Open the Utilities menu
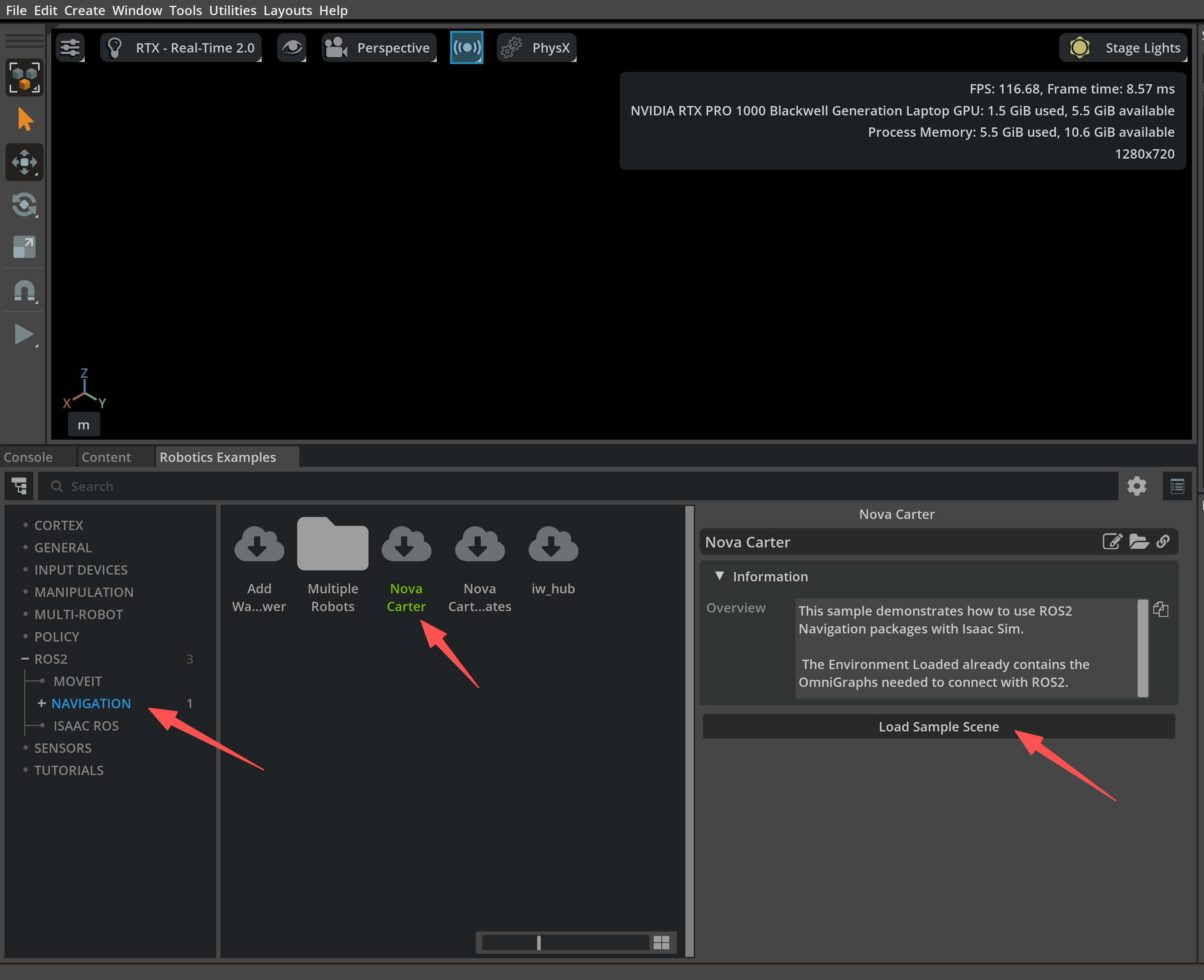Image resolution: width=1204 pixels, height=980 pixels. pos(232,10)
